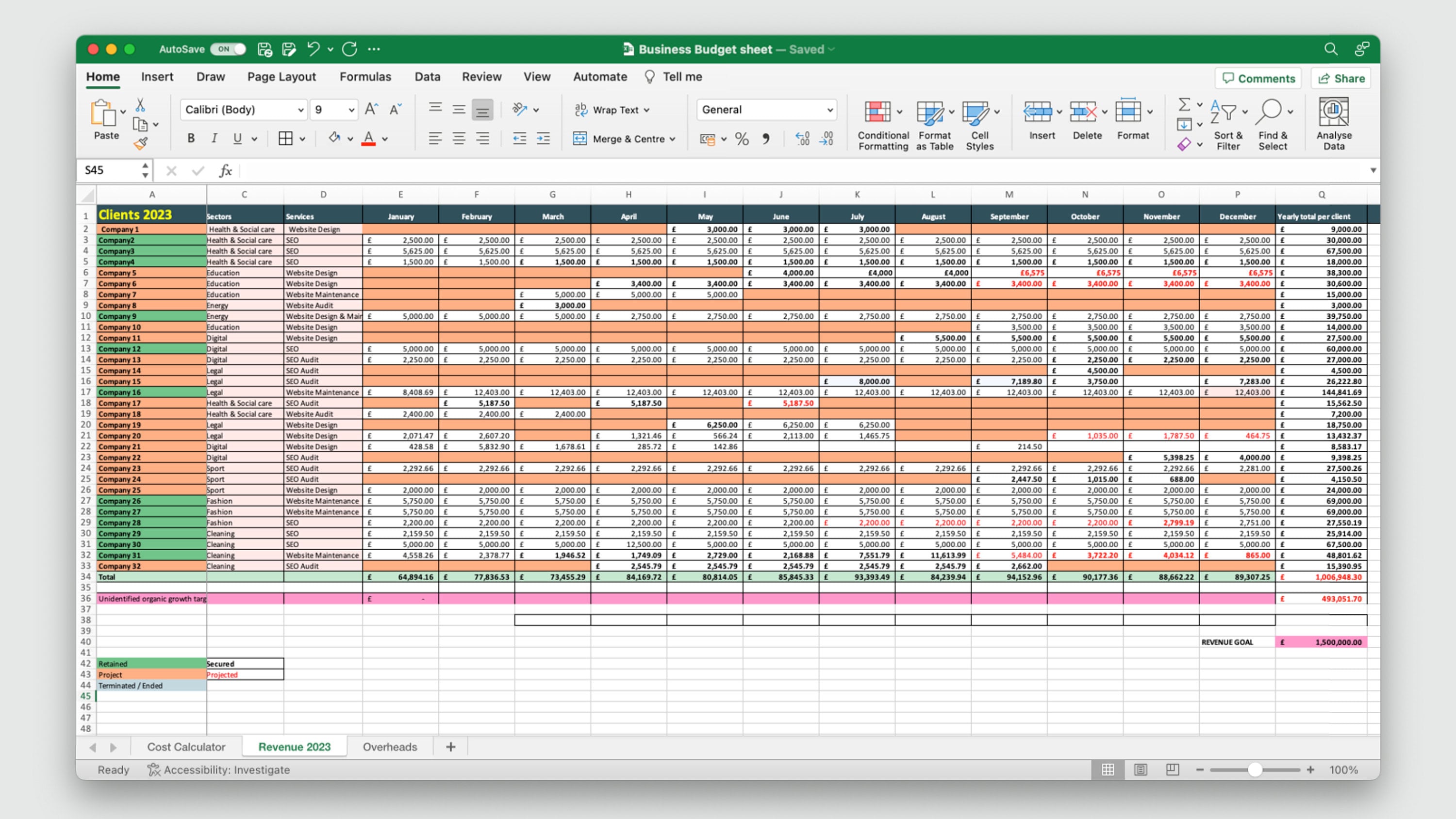
Task: Toggle bold formatting
Action: 190,138
